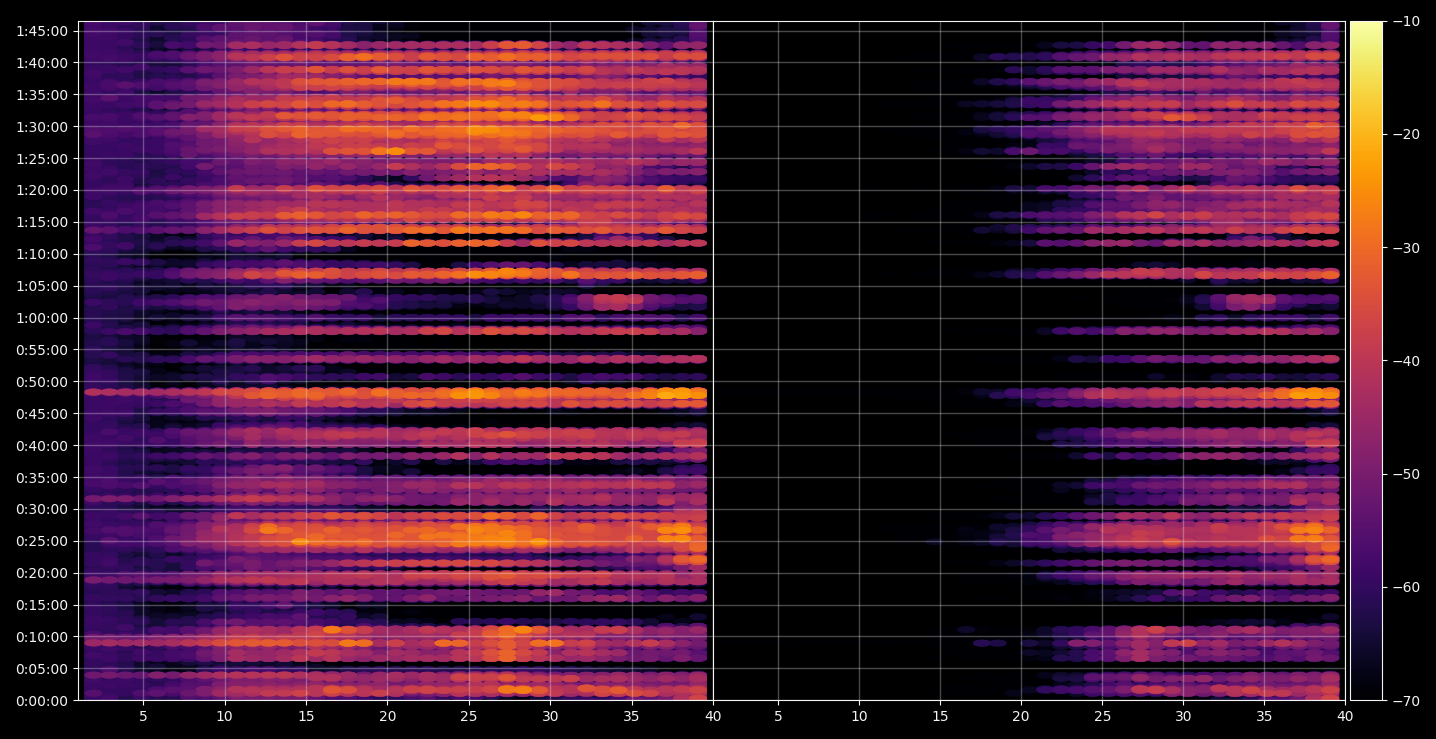Select the 0:05:00 y-axis tick label
This screenshot has height=739, width=1436.
(x=42, y=669)
